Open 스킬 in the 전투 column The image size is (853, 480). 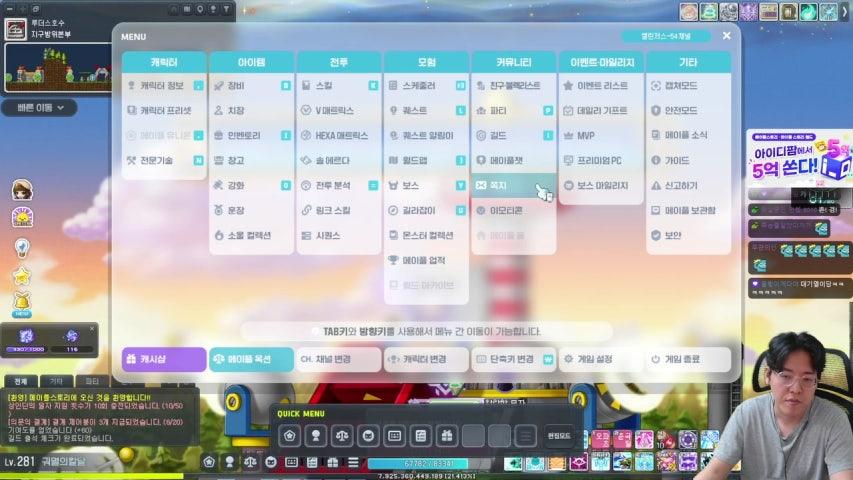pos(339,85)
